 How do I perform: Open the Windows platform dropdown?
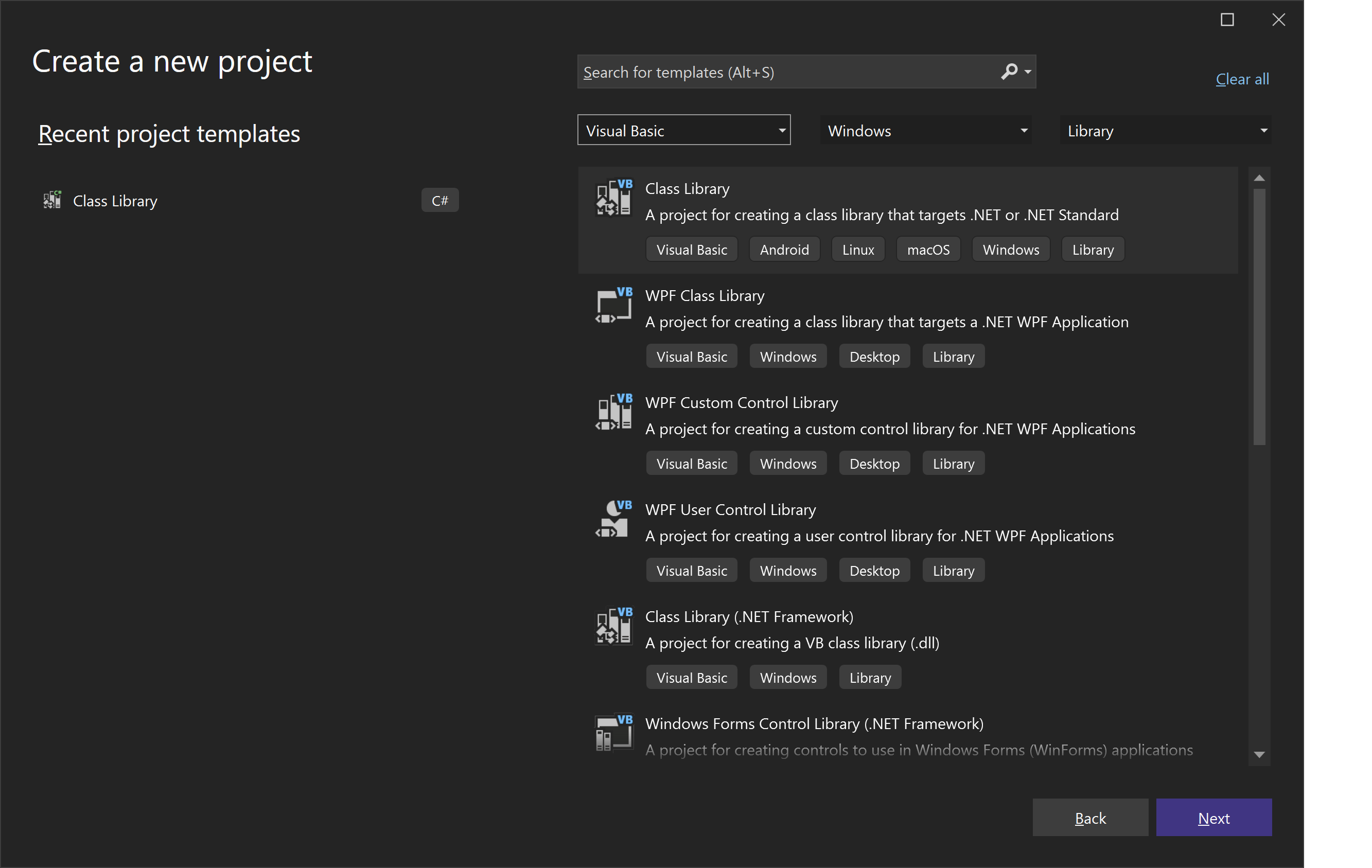tap(925, 130)
